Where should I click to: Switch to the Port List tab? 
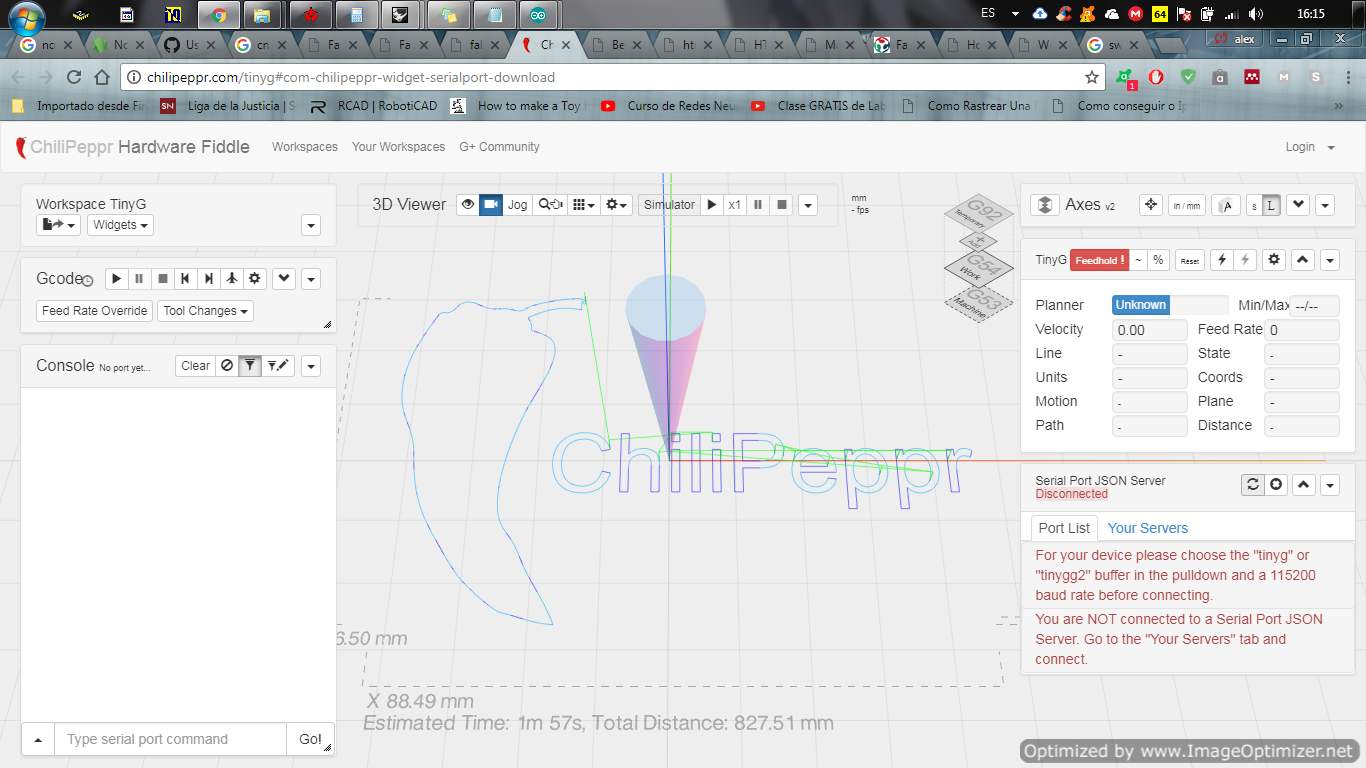coord(1064,528)
